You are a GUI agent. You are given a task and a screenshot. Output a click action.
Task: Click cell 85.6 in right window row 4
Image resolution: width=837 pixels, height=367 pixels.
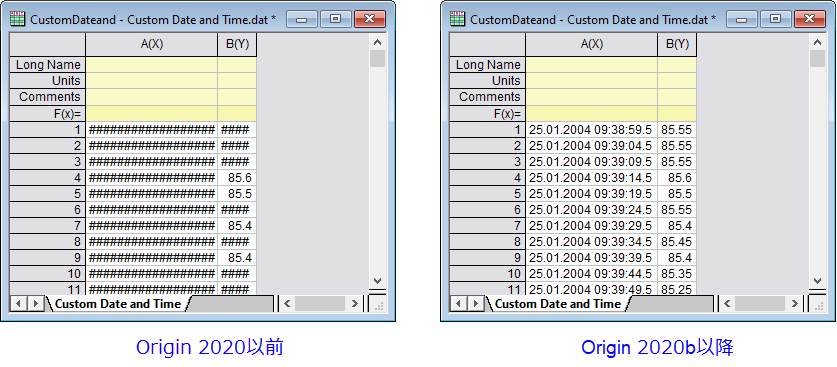click(x=677, y=178)
